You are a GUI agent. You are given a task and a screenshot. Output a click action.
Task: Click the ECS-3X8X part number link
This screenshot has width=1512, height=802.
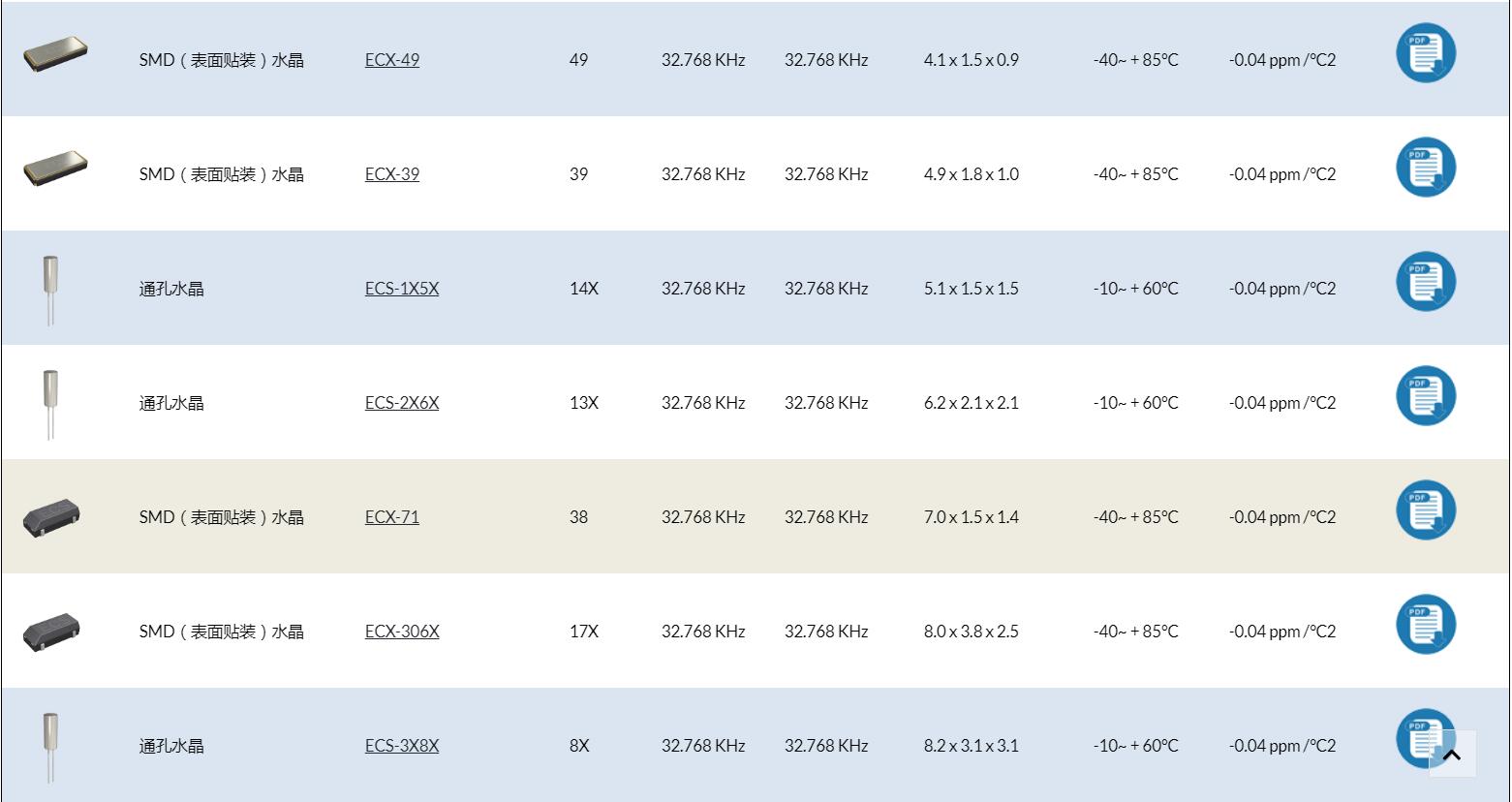pos(402,746)
